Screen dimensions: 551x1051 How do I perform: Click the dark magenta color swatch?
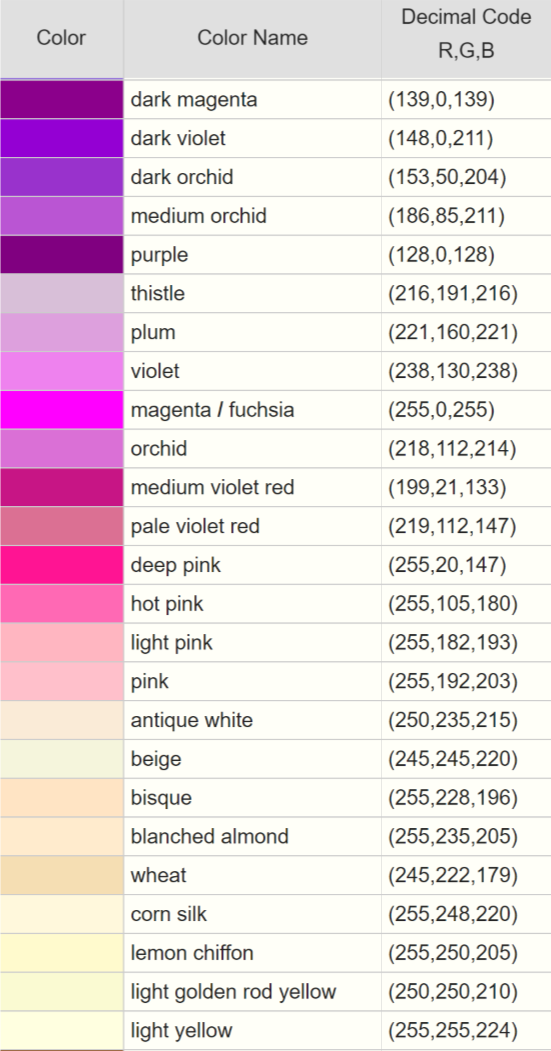(62, 100)
